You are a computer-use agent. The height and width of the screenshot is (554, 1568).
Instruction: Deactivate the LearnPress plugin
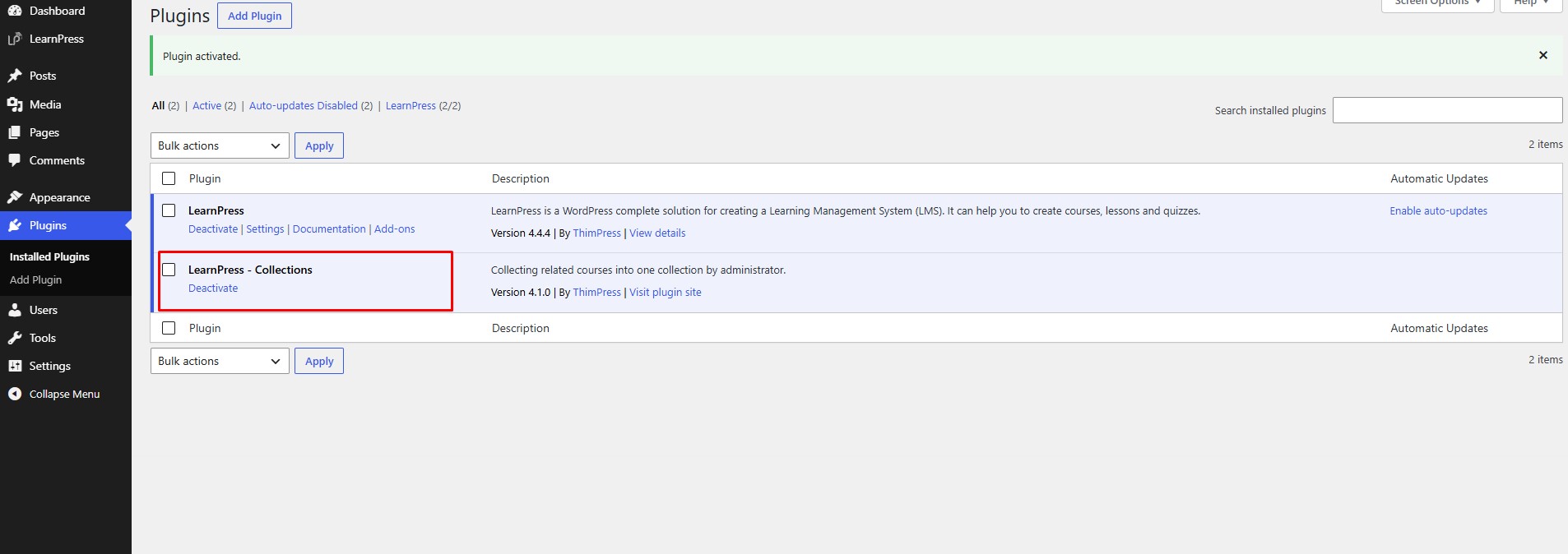(213, 229)
